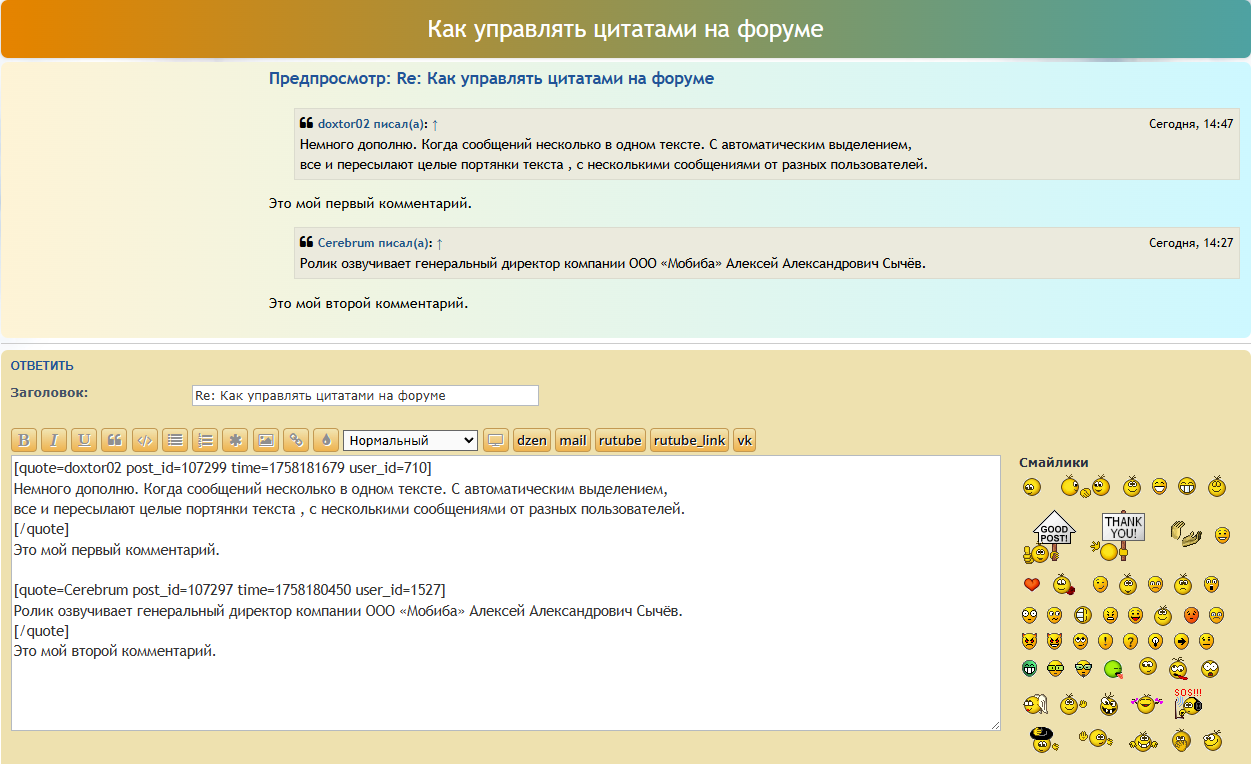The height and width of the screenshot is (764, 1251).
Task: Open the font size dropdown 'Нормальный'
Action: coord(410,440)
